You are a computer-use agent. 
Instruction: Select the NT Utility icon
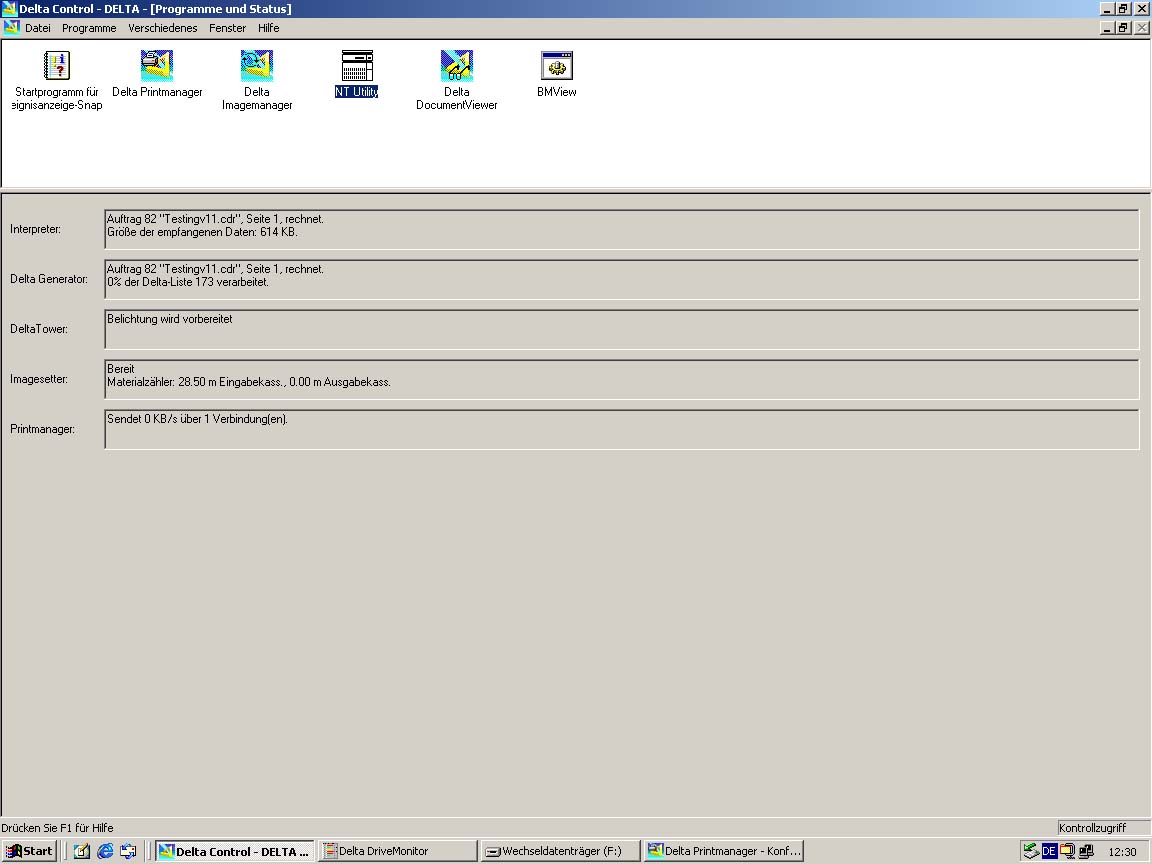pyautogui.click(x=357, y=66)
